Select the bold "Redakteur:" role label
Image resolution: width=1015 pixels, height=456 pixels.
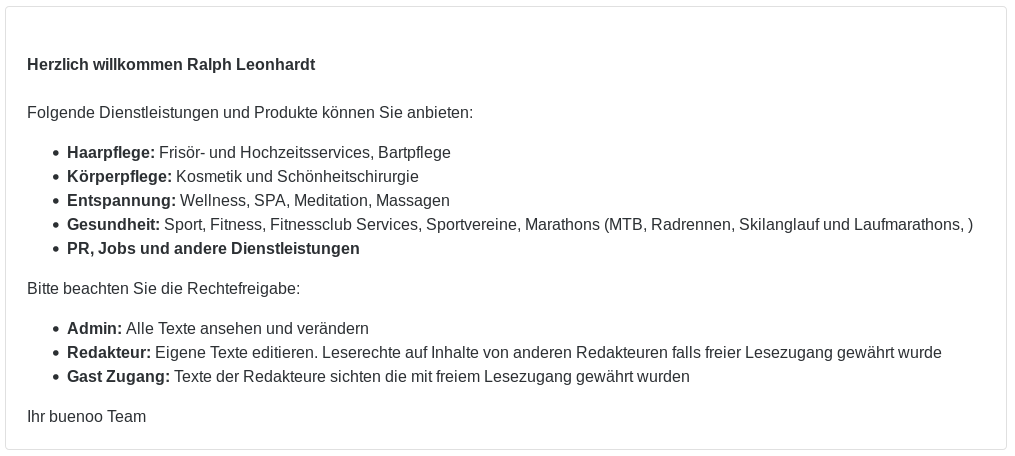point(108,353)
